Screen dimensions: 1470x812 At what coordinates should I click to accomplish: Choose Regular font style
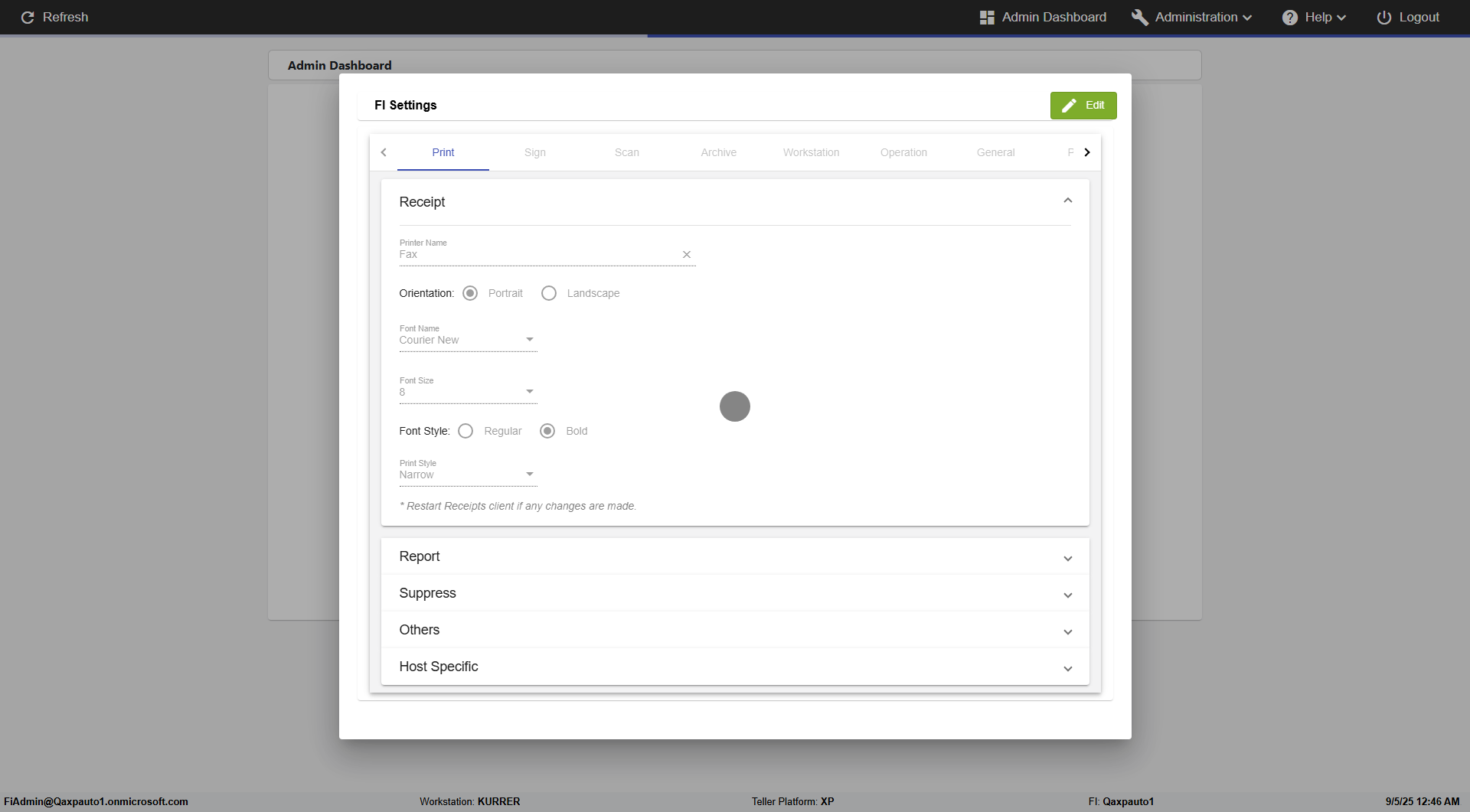pyautogui.click(x=465, y=431)
